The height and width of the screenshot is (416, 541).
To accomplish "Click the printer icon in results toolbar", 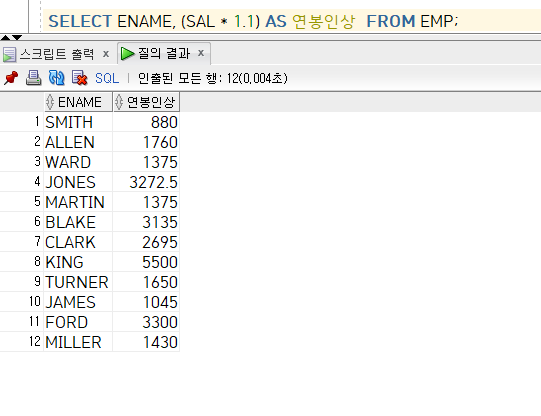I will coord(33,78).
